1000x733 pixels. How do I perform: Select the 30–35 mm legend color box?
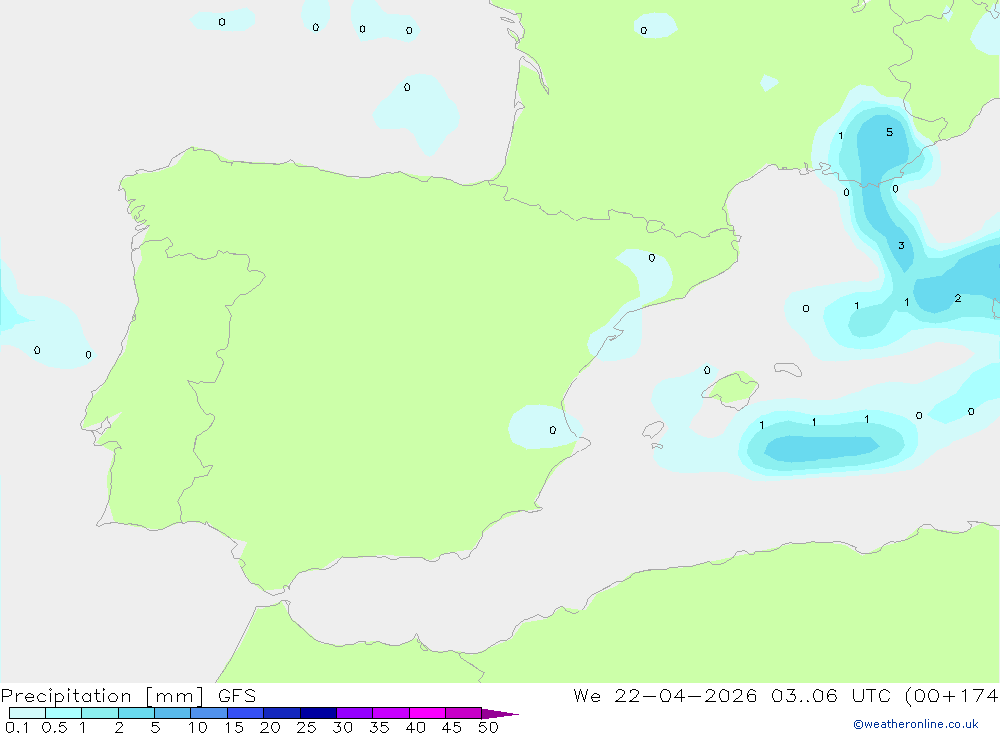click(355, 713)
